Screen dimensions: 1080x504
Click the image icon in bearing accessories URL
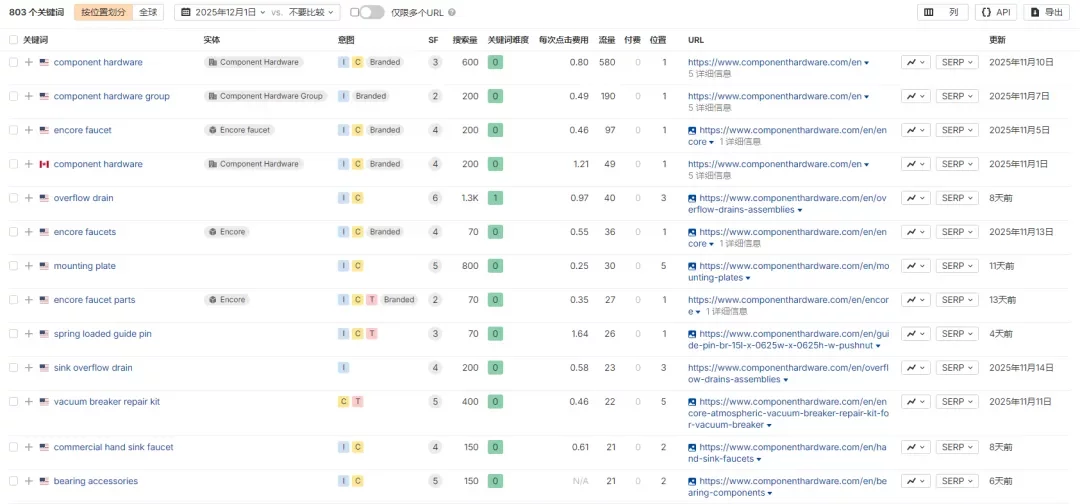[x=692, y=481]
